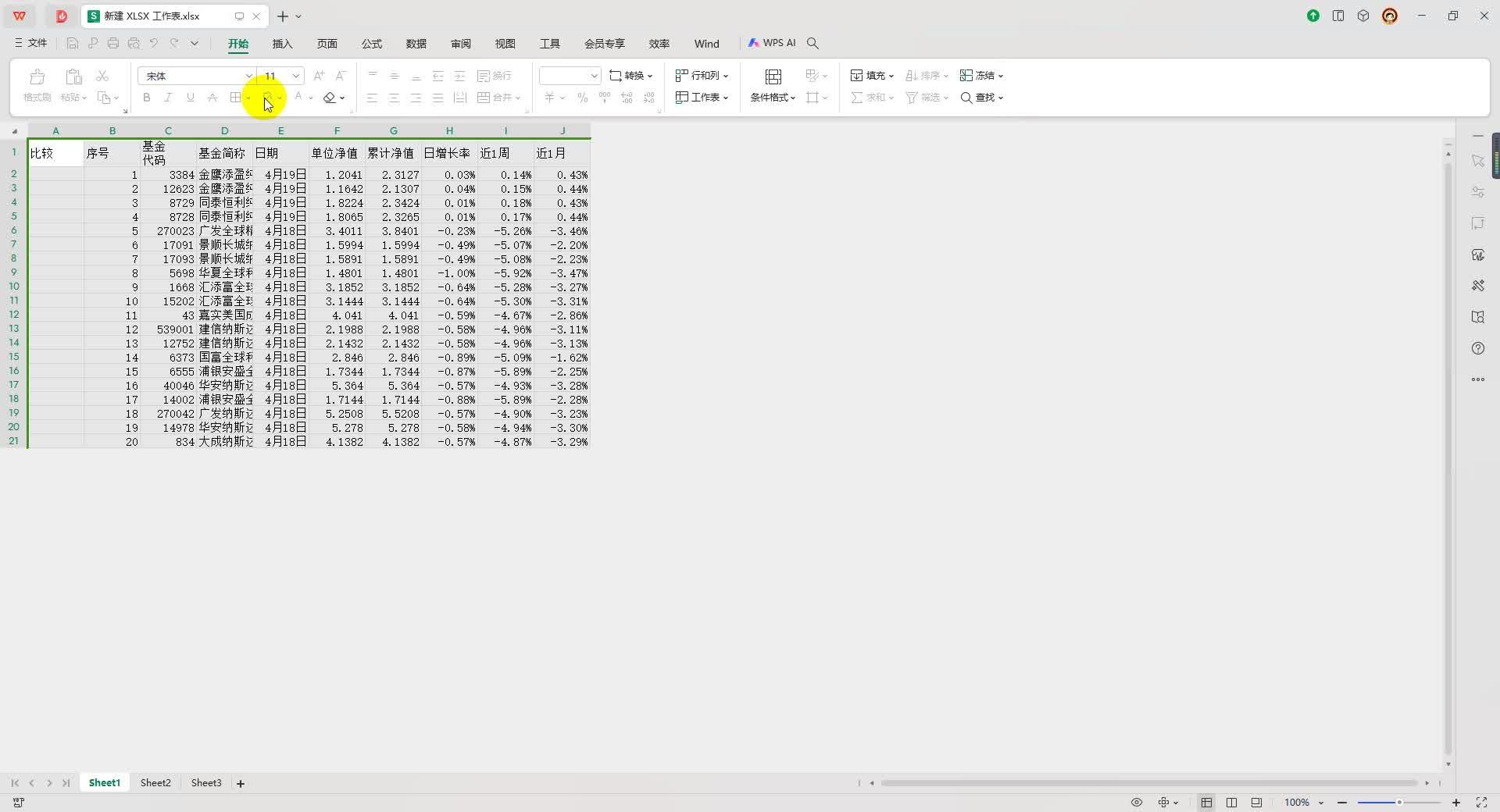
Task: Toggle eye protection mode in status bar
Action: pyautogui.click(x=1137, y=803)
